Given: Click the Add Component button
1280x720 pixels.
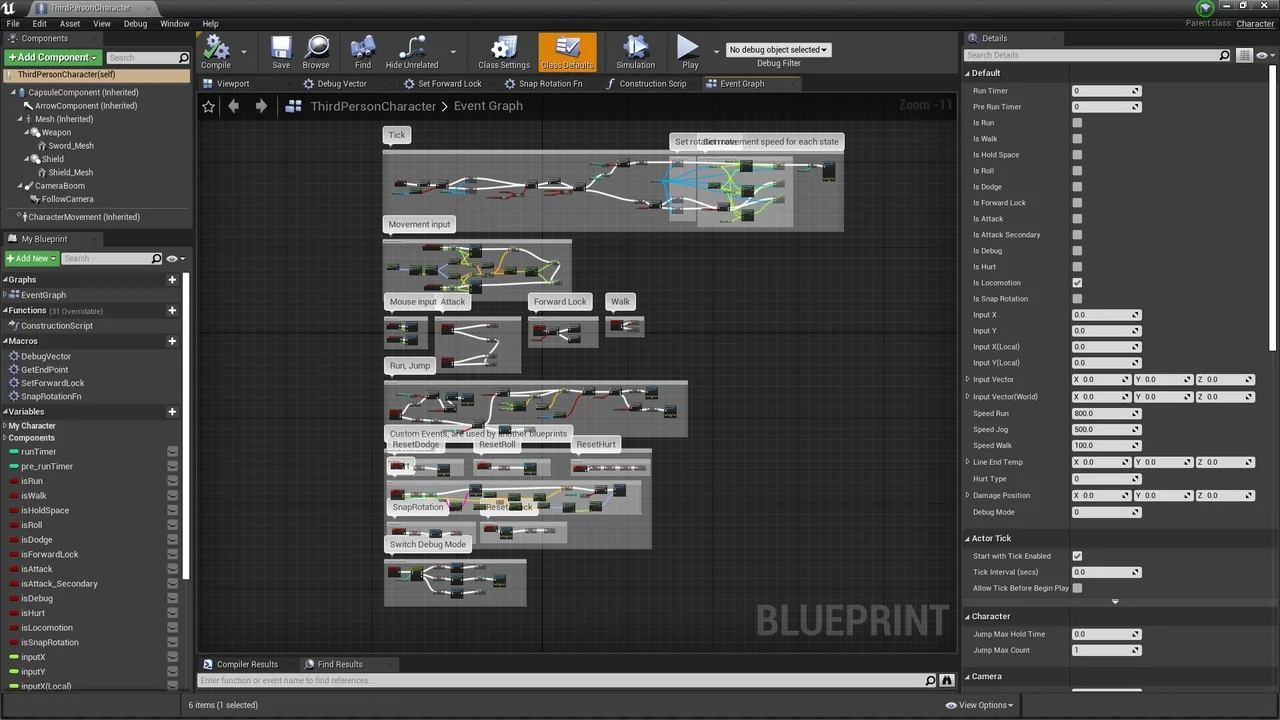Looking at the screenshot, I should (x=51, y=57).
